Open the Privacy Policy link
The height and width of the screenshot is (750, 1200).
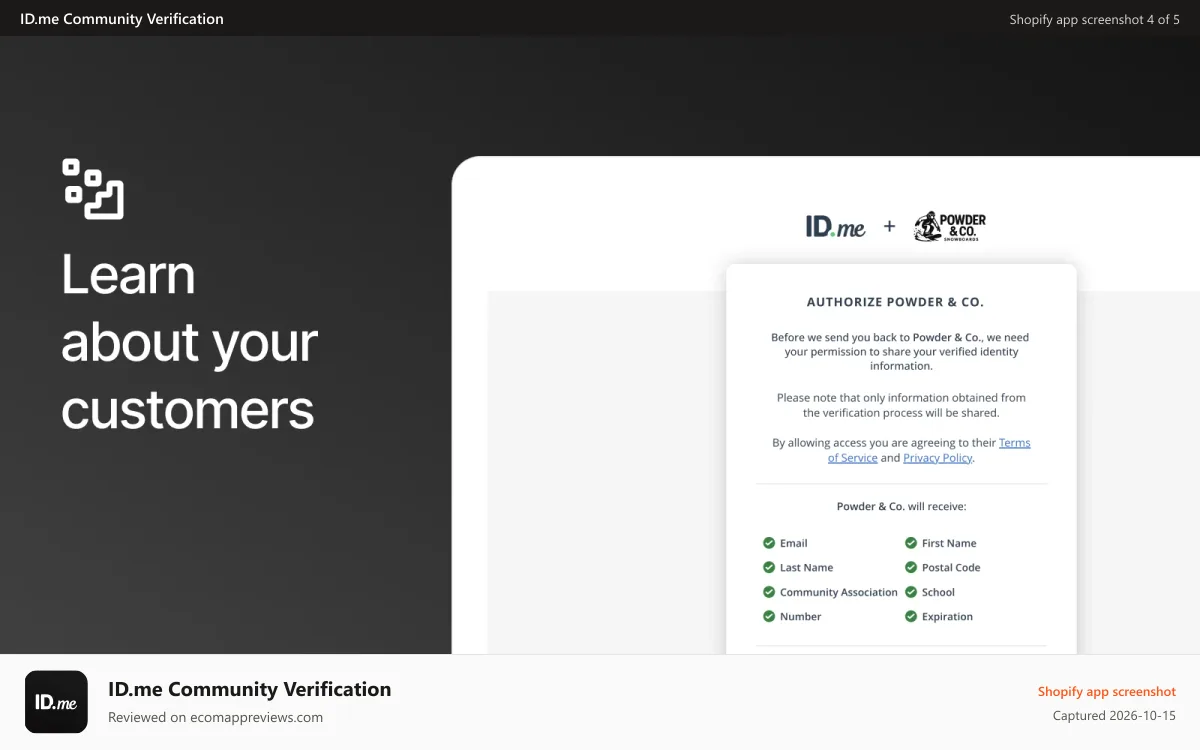[938, 458]
